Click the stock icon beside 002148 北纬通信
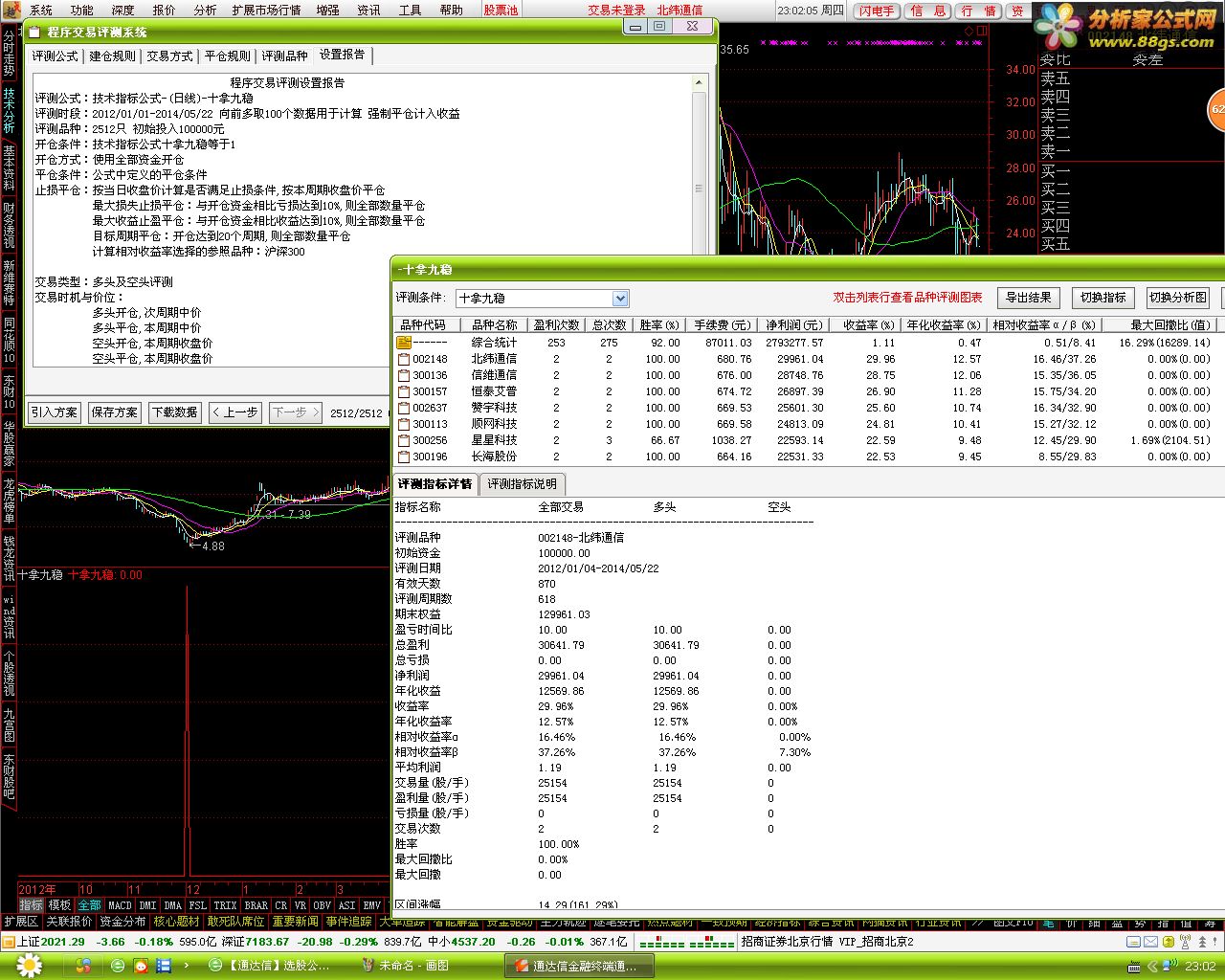Image resolution: width=1225 pixels, height=980 pixels. [404, 359]
